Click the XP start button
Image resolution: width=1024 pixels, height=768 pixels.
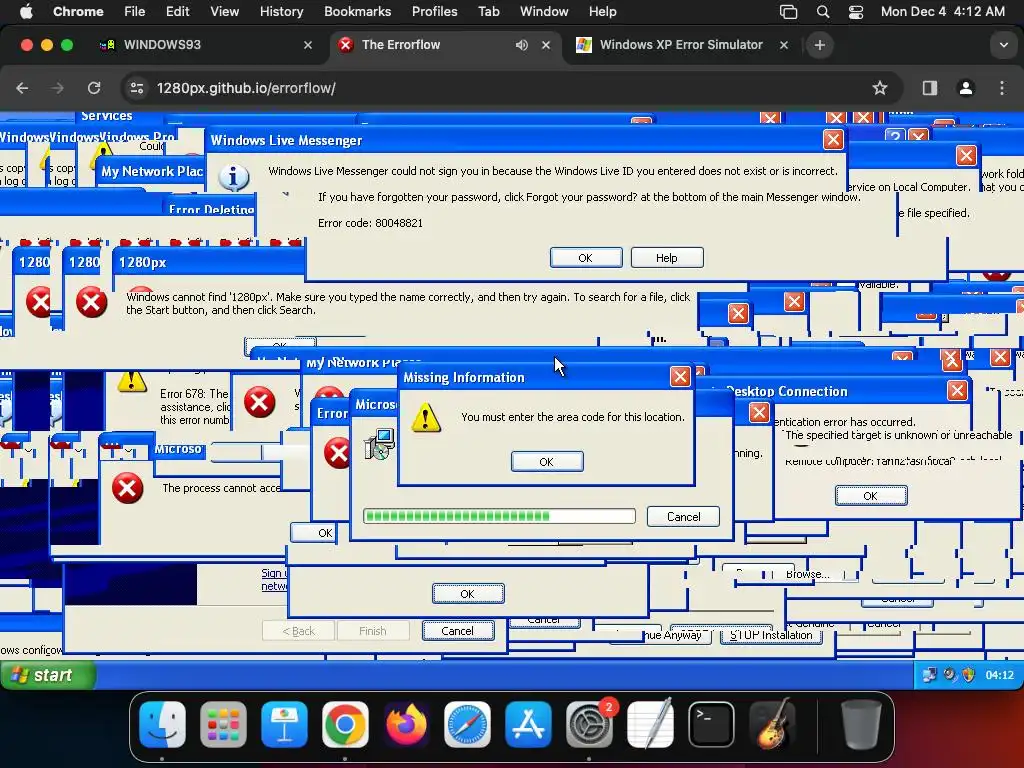click(x=48, y=675)
